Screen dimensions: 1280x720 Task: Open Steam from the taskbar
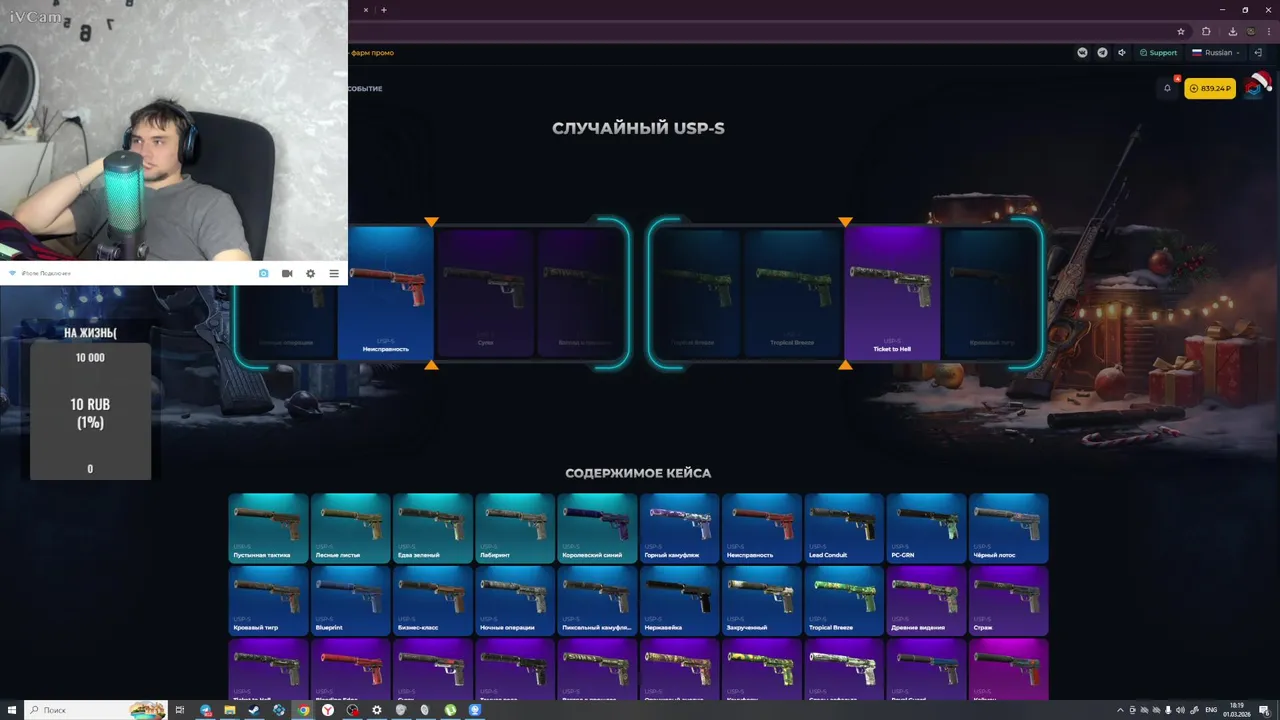pyautogui.click(x=254, y=710)
